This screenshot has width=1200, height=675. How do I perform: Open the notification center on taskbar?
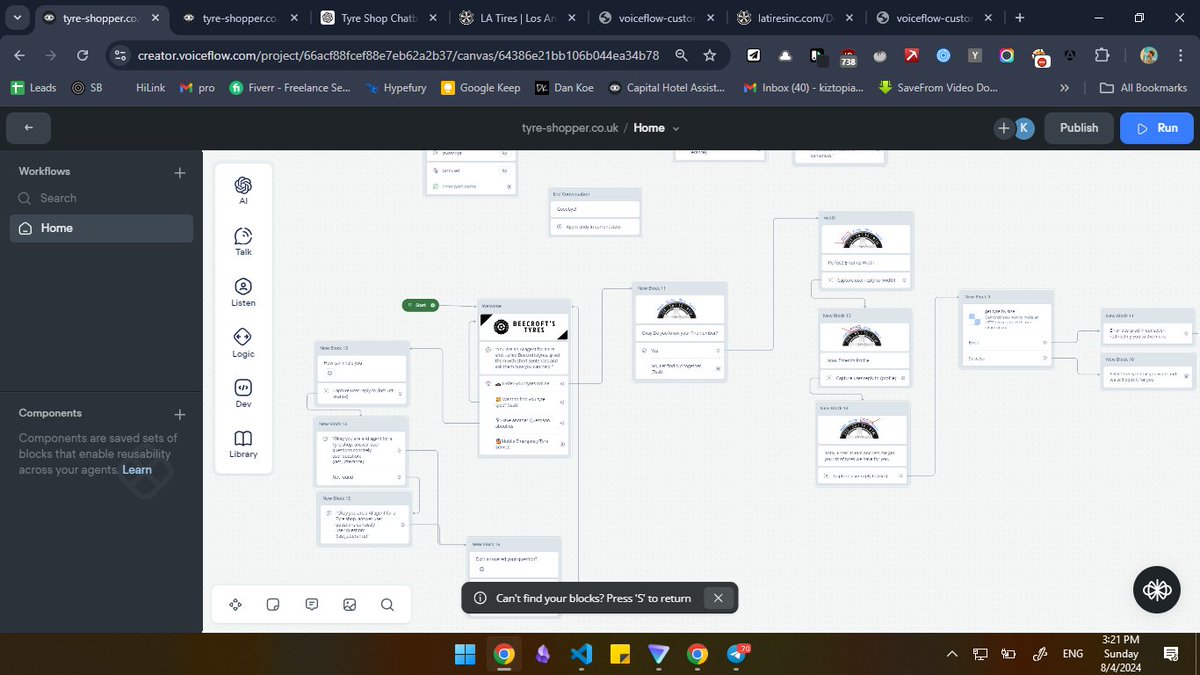pos(1170,654)
